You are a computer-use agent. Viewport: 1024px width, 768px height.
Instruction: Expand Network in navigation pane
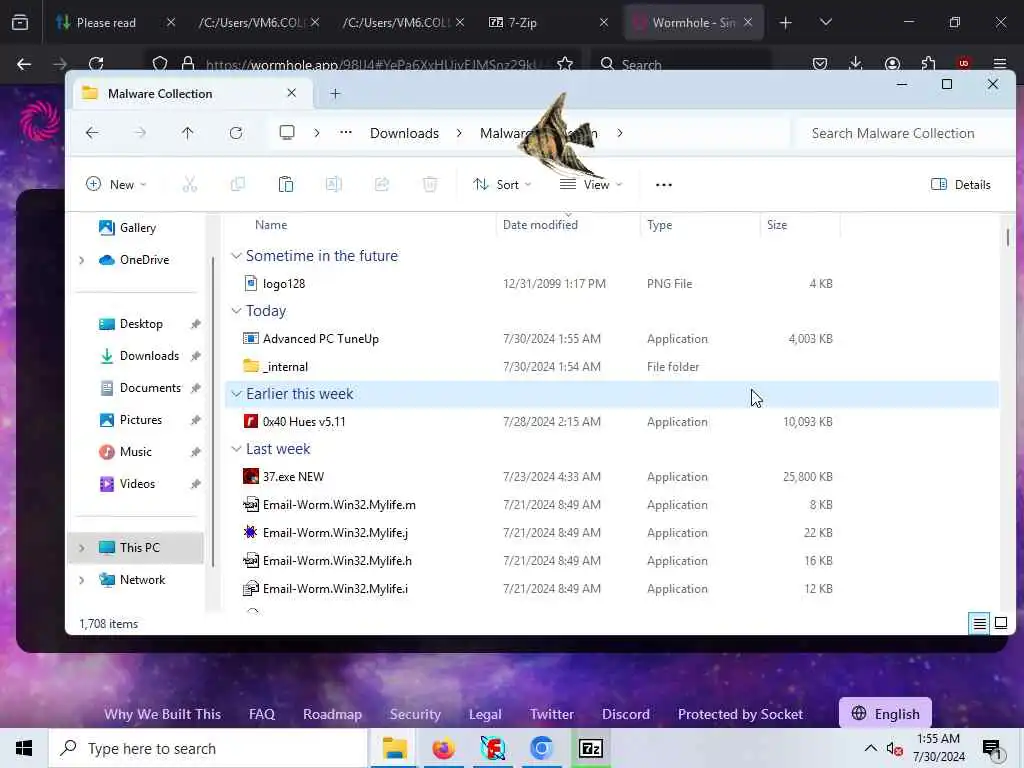tap(82, 580)
